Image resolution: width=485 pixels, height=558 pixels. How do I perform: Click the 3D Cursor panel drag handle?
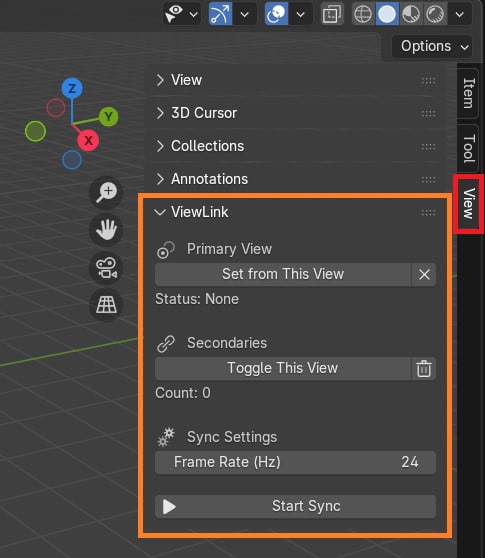pyautogui.click(x=428, y=114)
